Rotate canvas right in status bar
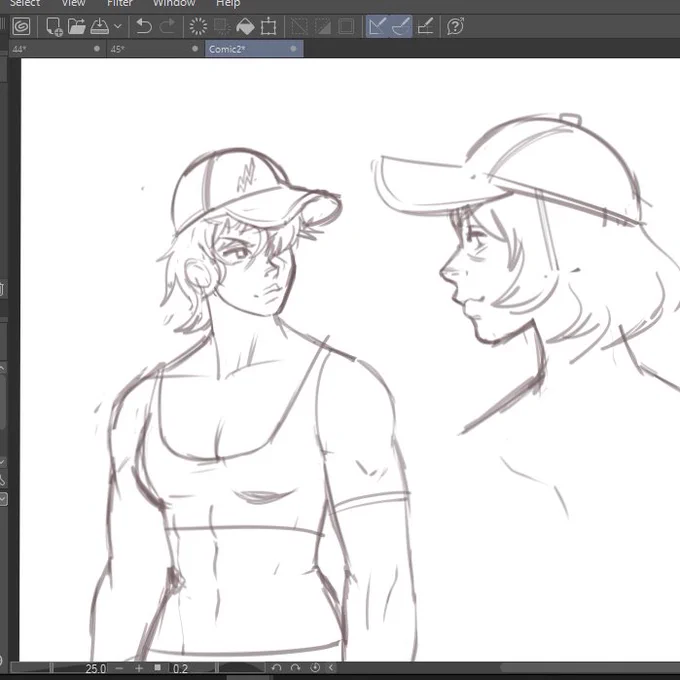Screen dimensions: 680x680 (x=295, y=668)
